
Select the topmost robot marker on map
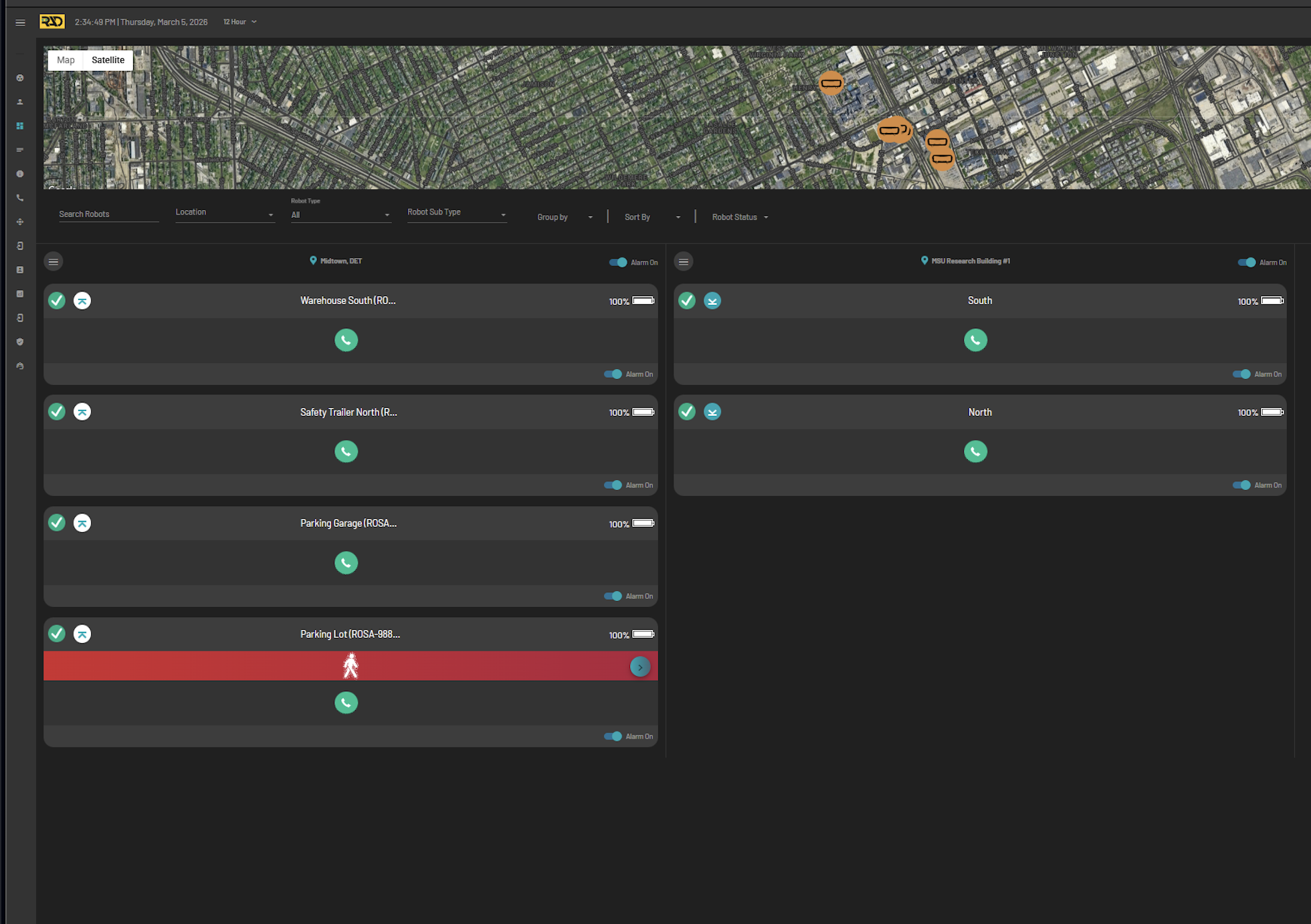[x=831, y=84]
